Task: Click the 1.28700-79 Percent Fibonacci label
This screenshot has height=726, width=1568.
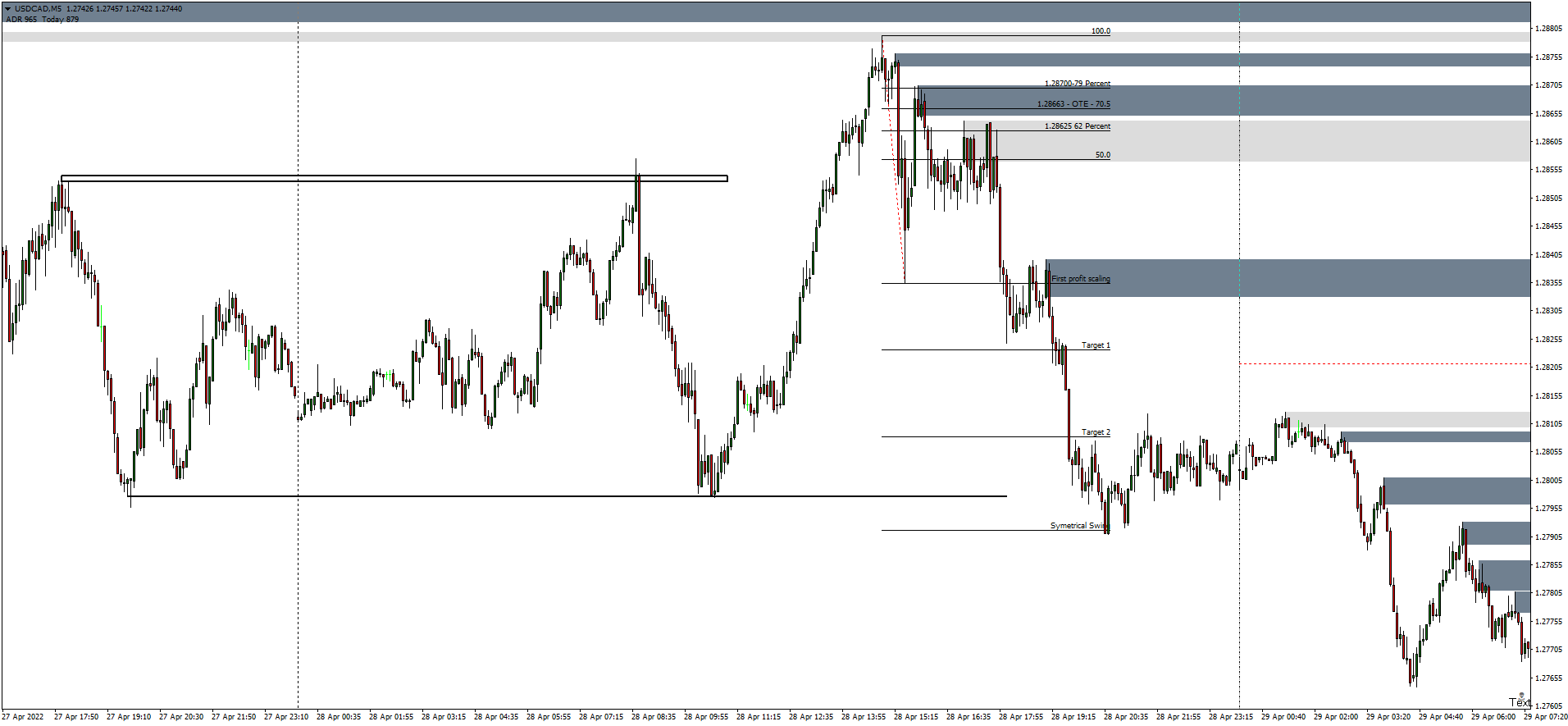Action: [x=1078, y=84]
